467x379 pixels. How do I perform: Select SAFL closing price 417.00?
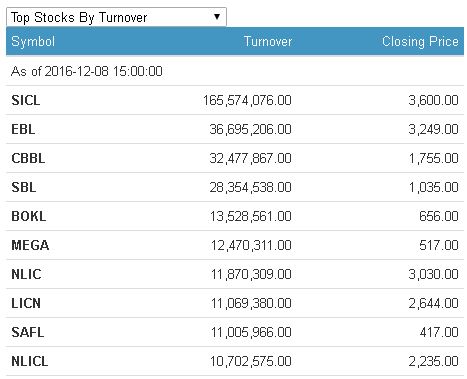click(439, 332)
